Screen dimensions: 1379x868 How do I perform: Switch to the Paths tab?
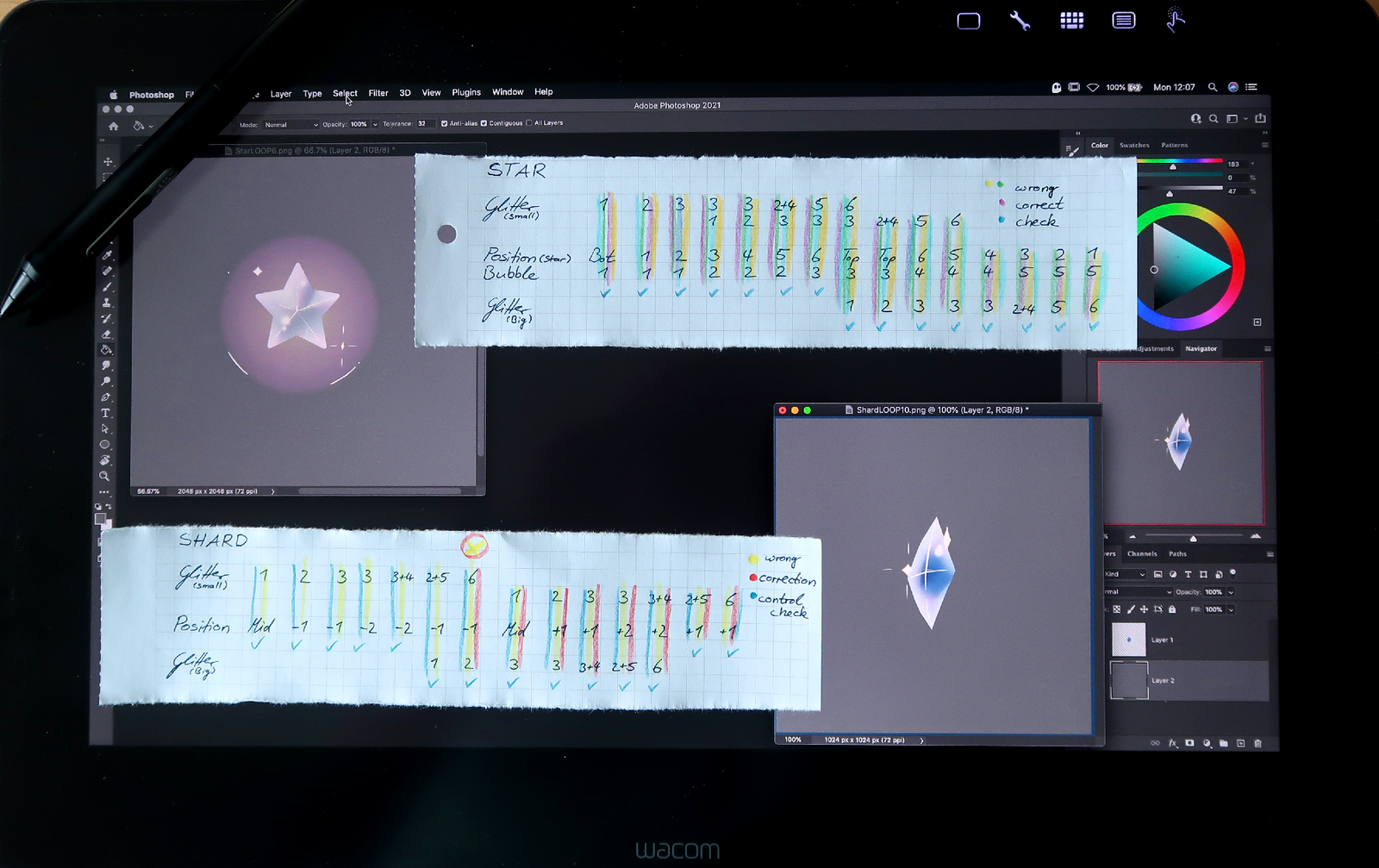coord(1177,553)
